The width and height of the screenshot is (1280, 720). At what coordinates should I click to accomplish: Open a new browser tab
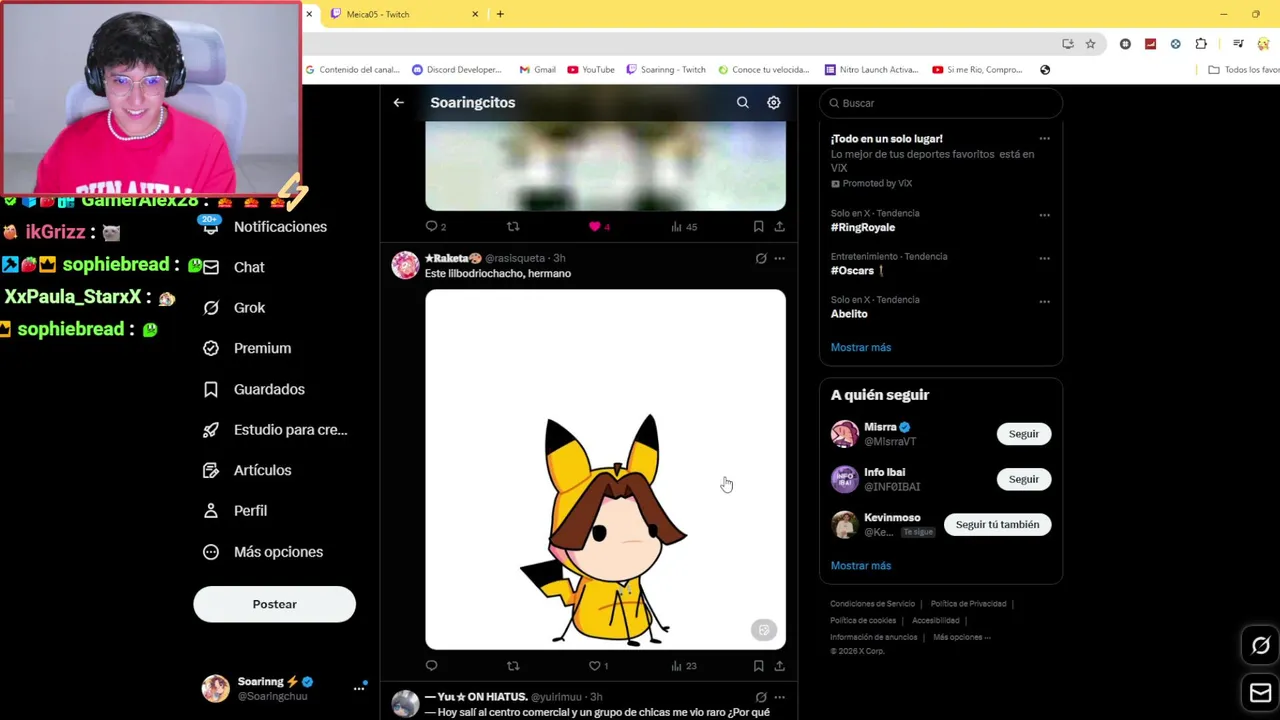[500, 14]
